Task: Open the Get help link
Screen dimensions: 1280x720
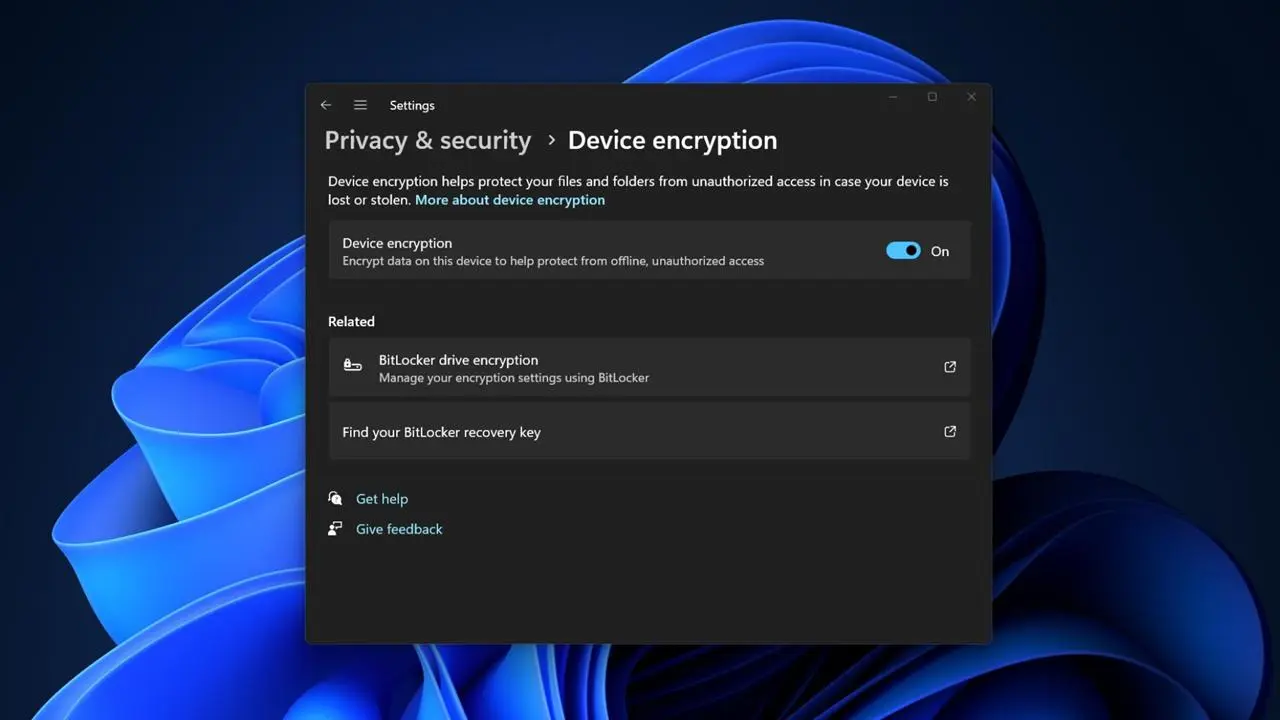Action: pyautogui.click(x=382, y=499)
